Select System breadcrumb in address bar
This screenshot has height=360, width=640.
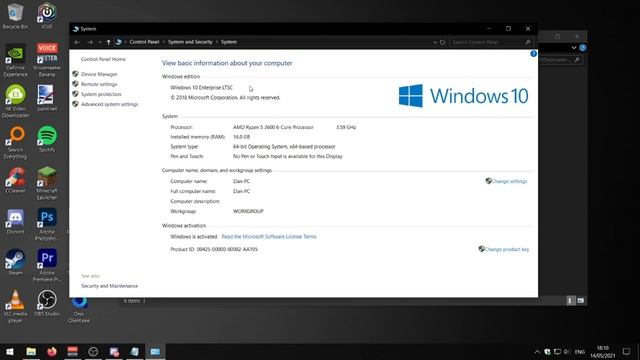(229, 42)
